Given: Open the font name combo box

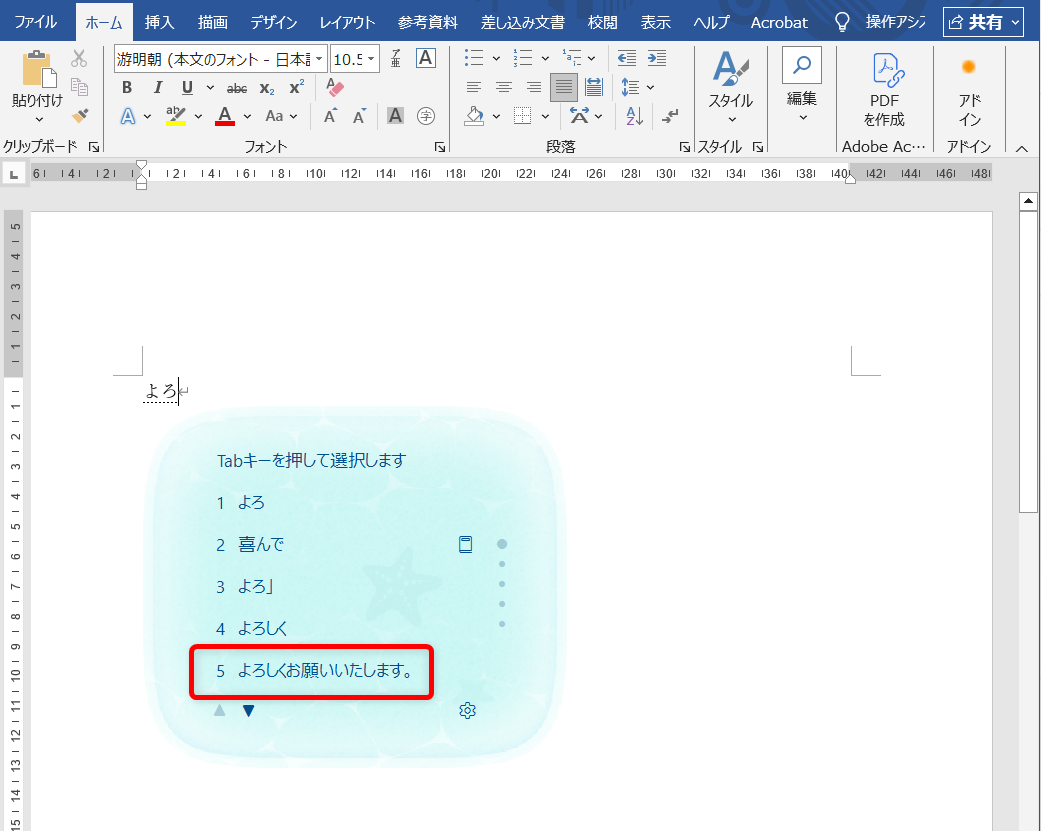Looking at the screenshot, I should [220, 59].
